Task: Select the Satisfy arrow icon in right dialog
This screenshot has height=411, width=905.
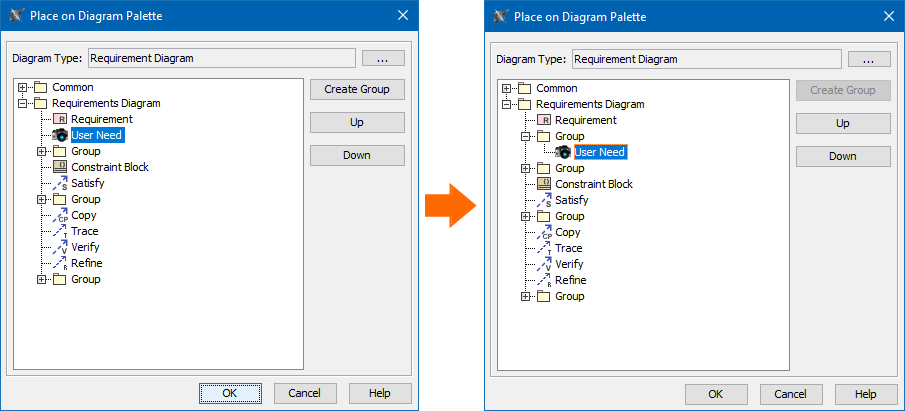Action: (544, 200)
